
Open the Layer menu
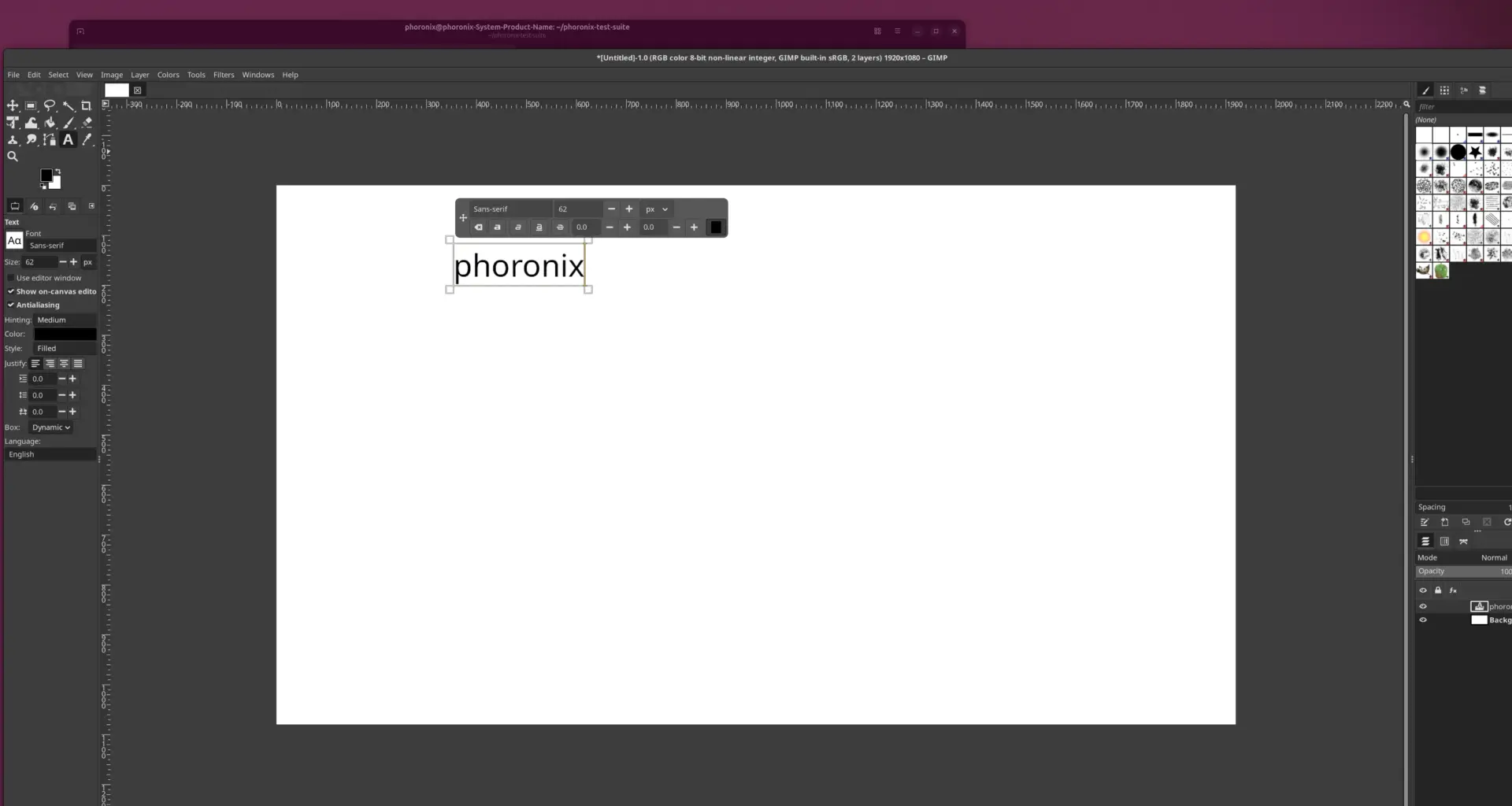tap(139, 75)
